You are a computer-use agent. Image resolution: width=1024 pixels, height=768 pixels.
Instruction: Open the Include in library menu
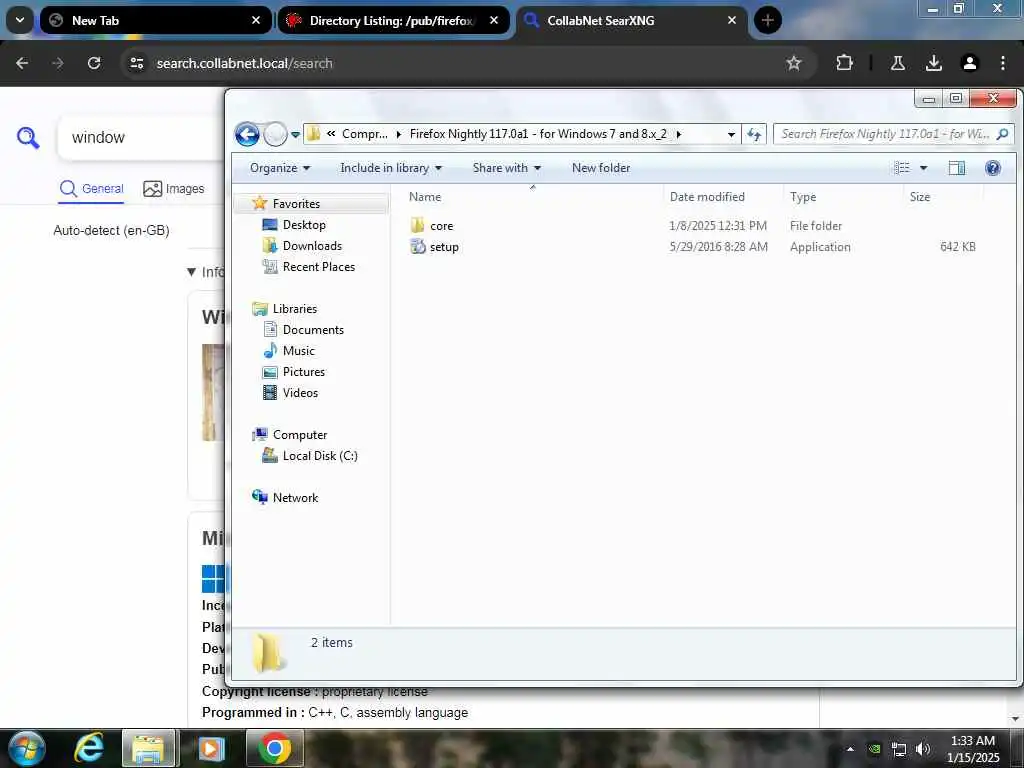391,168
